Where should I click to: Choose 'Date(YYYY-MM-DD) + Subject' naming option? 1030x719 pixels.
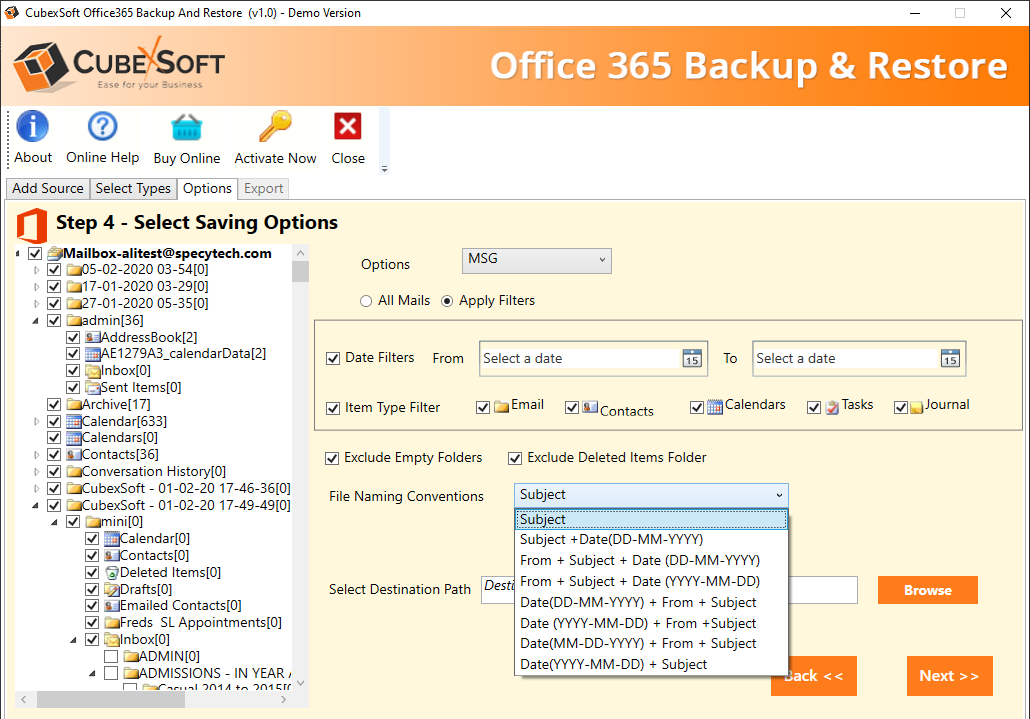point(613,664)
